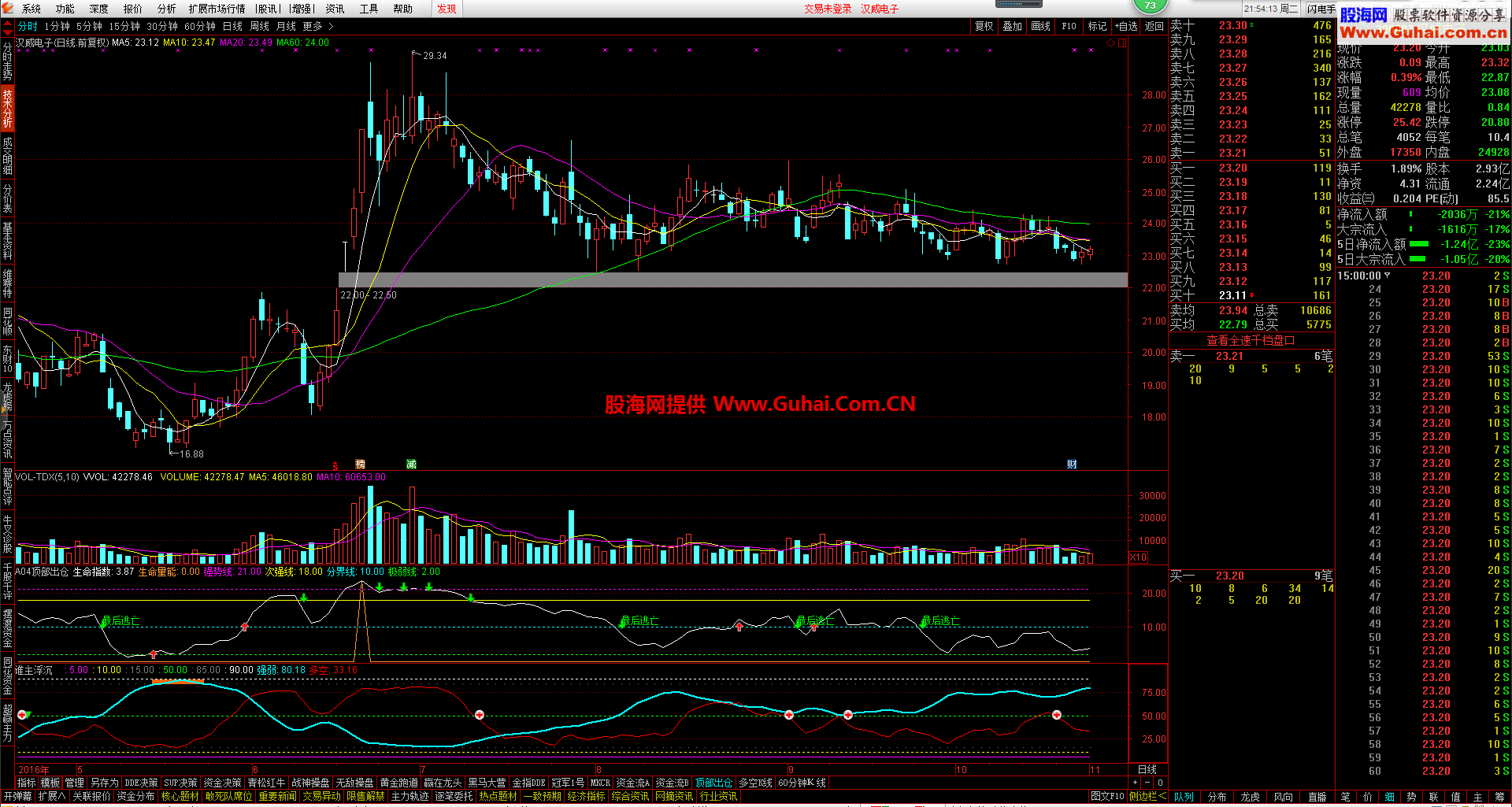Click the 0 reset button by zoom controls

pyautogui.click(x=1160, y=783)
